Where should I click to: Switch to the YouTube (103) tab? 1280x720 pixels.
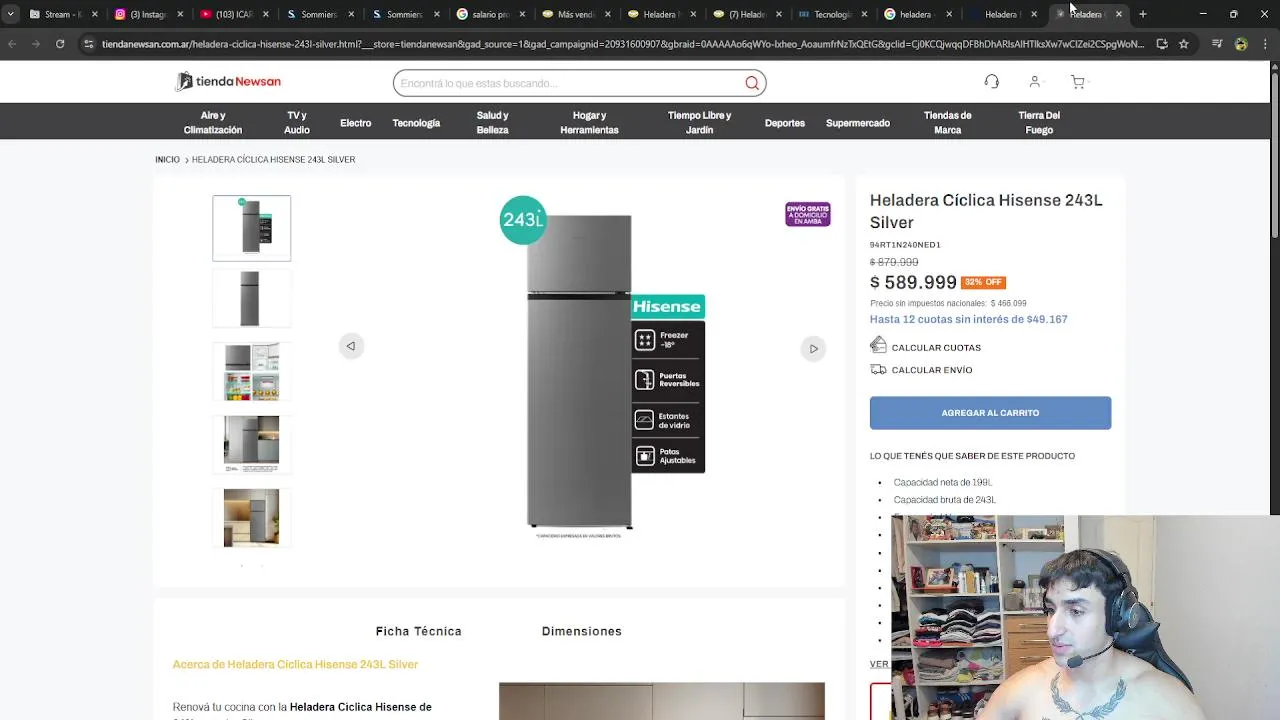coord(232,14)
